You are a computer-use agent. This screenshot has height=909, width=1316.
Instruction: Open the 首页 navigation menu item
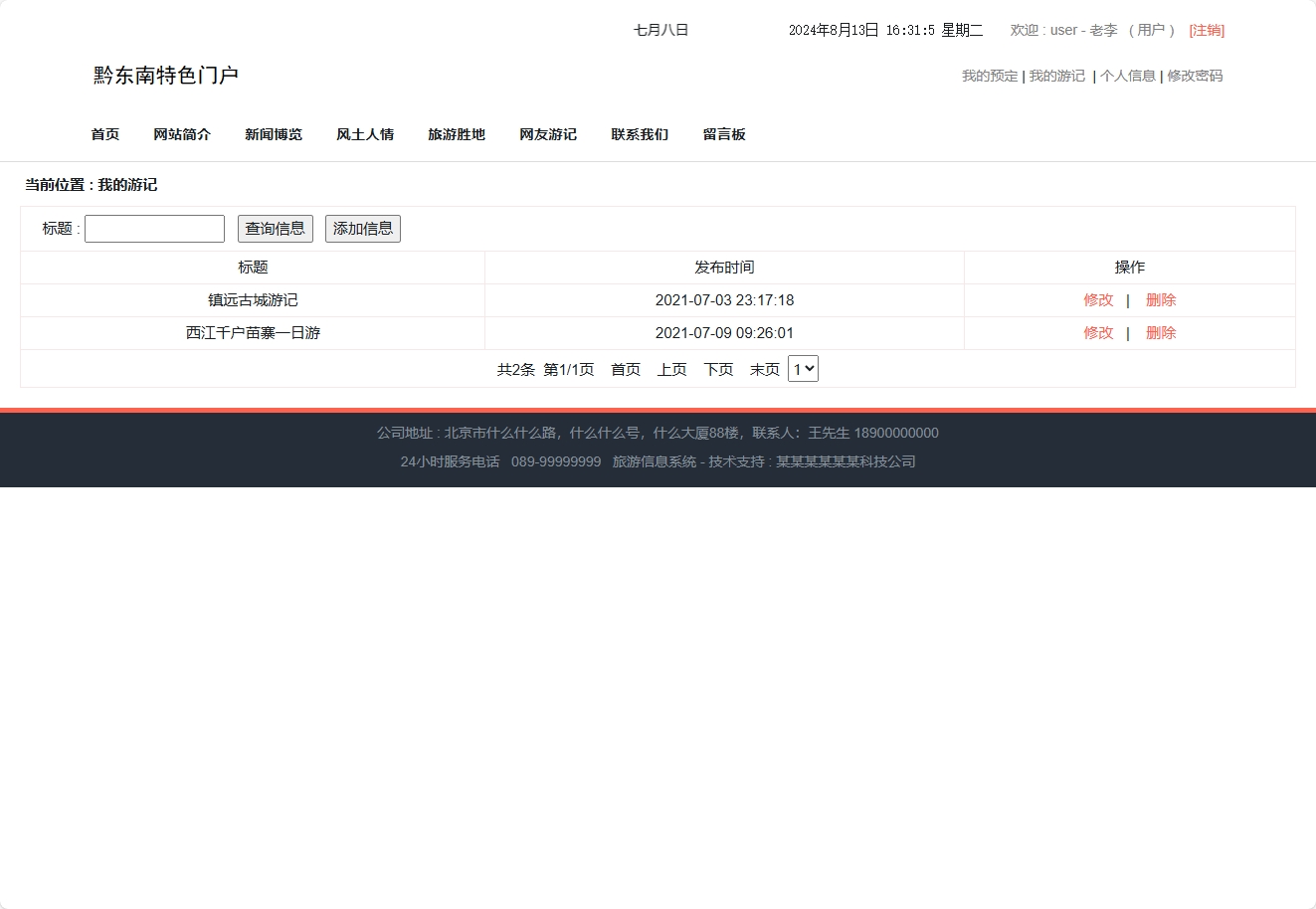[105, 134]
